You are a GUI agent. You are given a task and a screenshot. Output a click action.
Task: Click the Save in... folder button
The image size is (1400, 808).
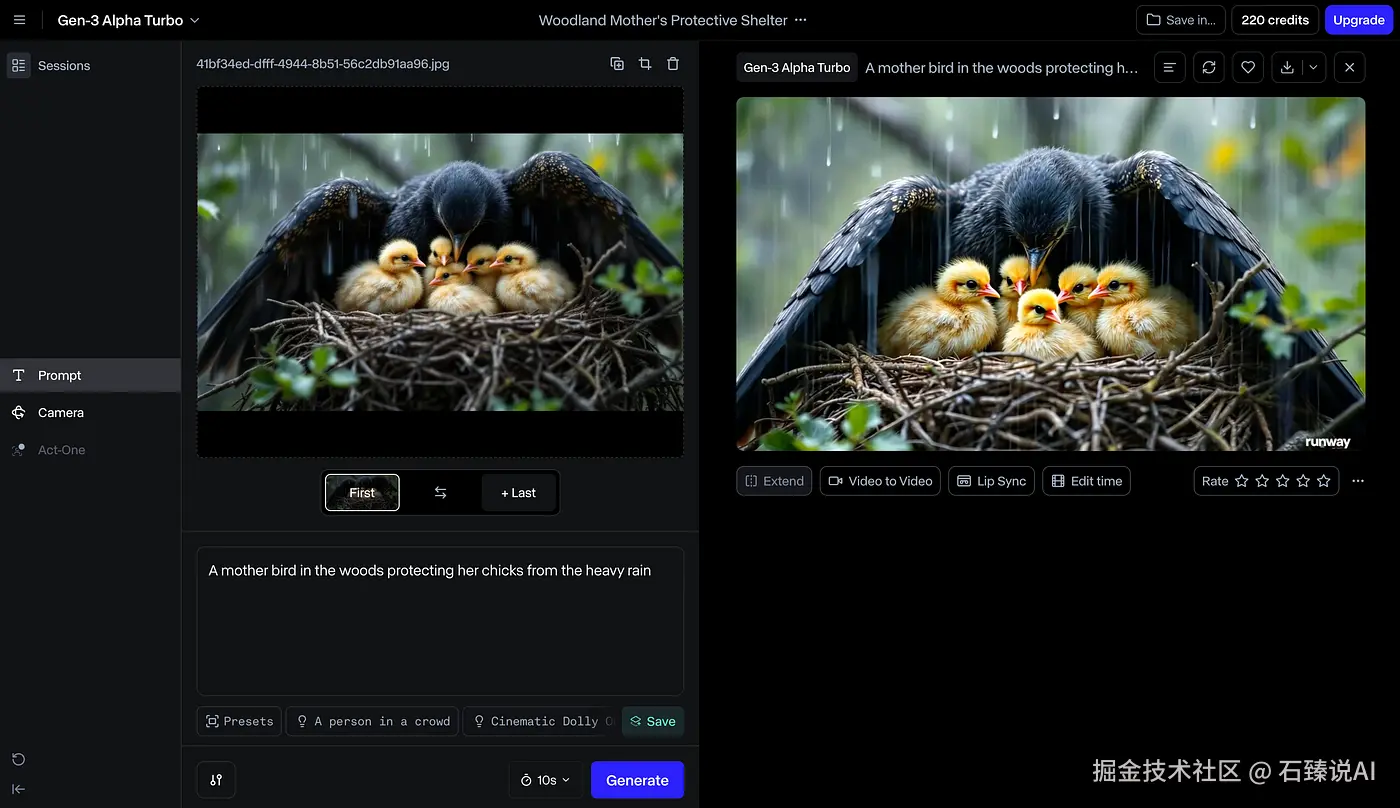[1181, 20]
